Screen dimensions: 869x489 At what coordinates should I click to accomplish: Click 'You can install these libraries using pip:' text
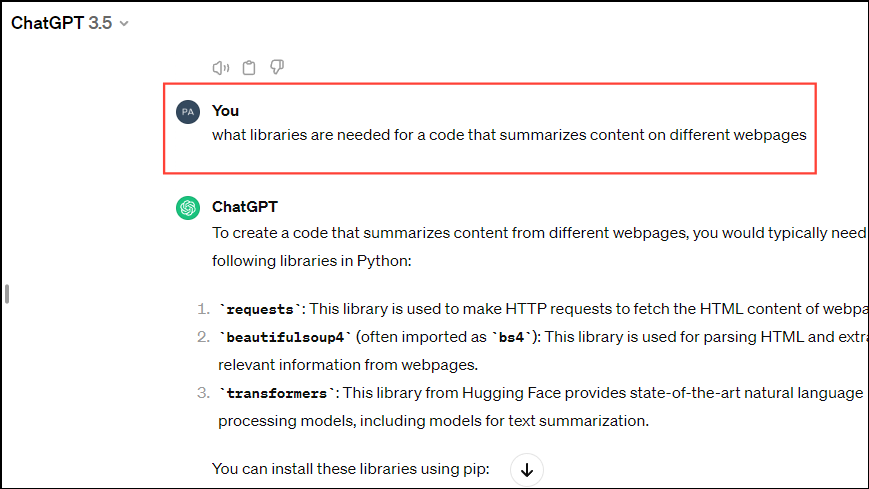pyautogui.click(x=350, y=469)
